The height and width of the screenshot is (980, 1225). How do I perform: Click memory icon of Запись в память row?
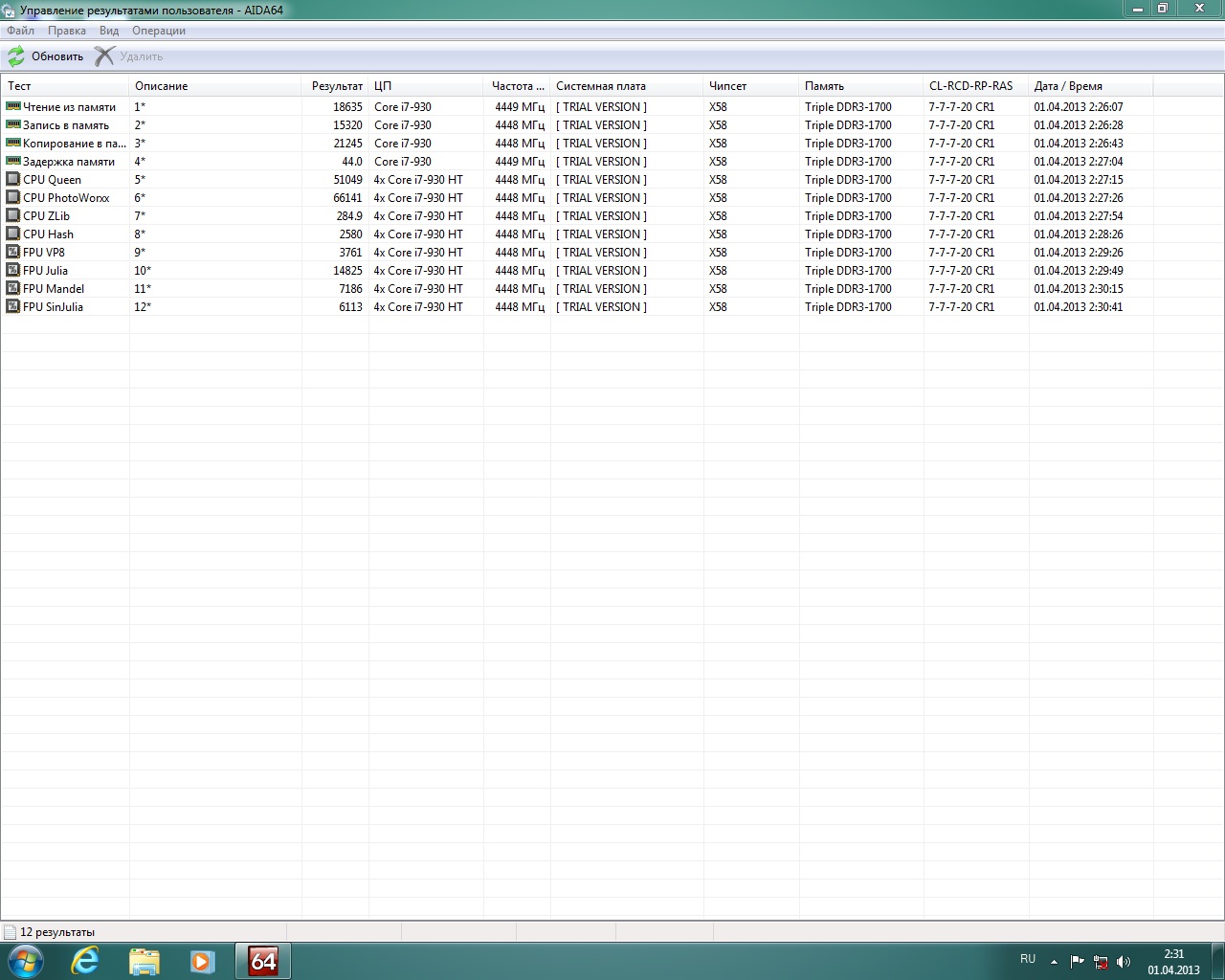(x=13, y=125)
